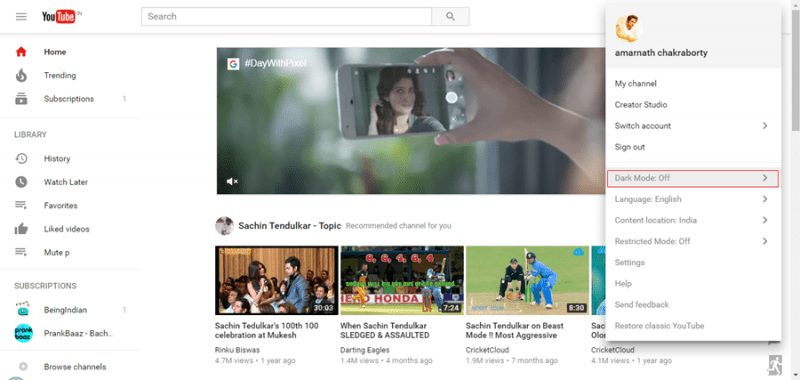The width and height of the screenshot is (800, 380).
Task: Open the Watch Later clock icon
Action: pyautogui.click(x=21, y=182)
